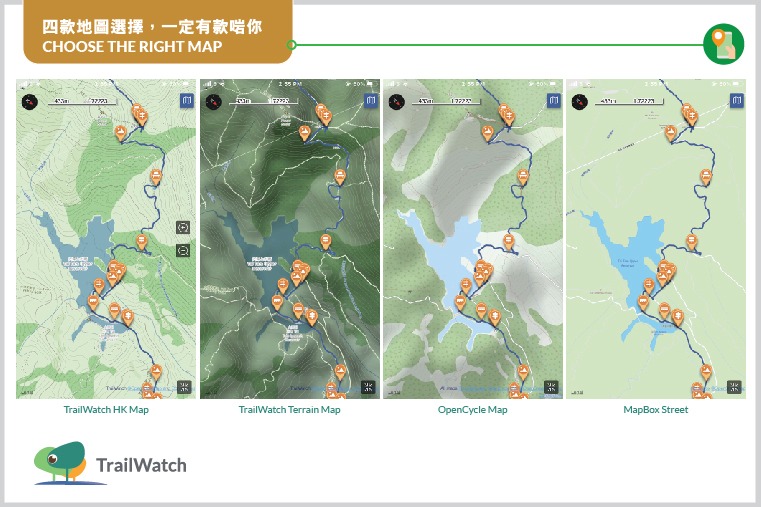Viewport: 761px width, 507px height.
Task: Click the green map pin icon in header
Action: click(724, 44)
